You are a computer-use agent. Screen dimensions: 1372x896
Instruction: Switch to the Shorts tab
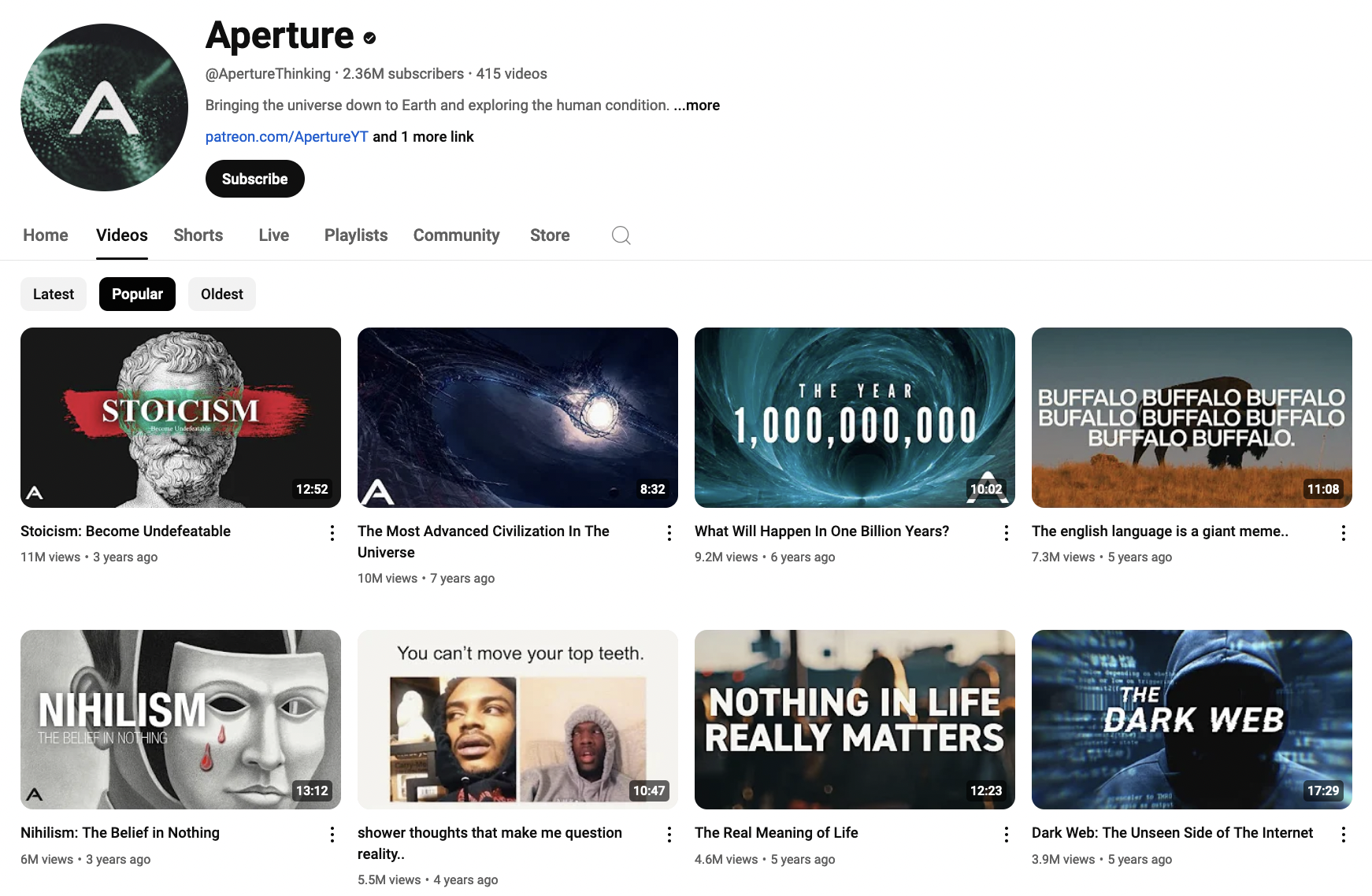coord(198,235)
